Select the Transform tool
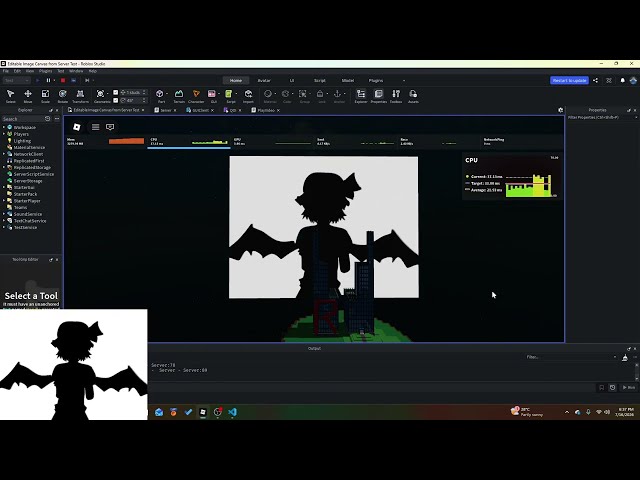 coord(80,96)
